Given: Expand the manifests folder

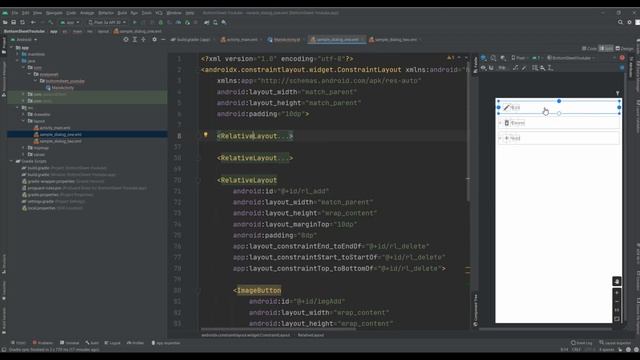Looking at the screenshot, I should [x=18, y=54].
